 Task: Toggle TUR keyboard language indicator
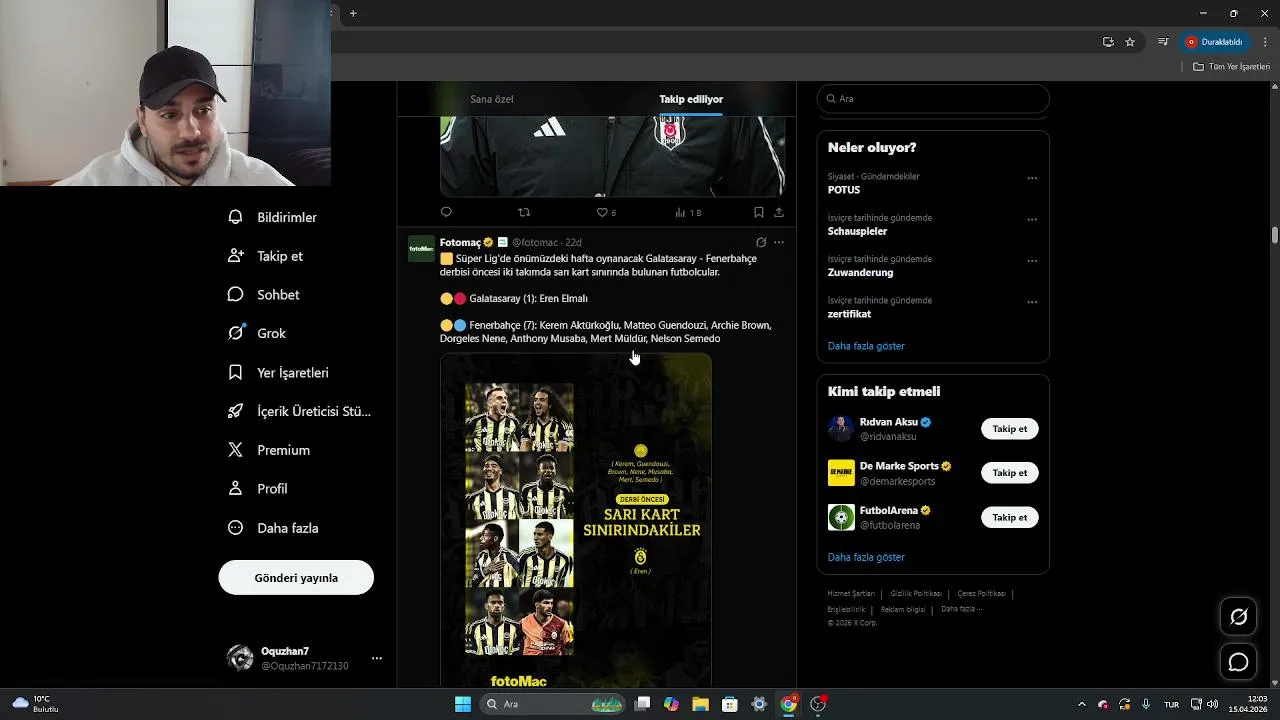click(1171, 704)
